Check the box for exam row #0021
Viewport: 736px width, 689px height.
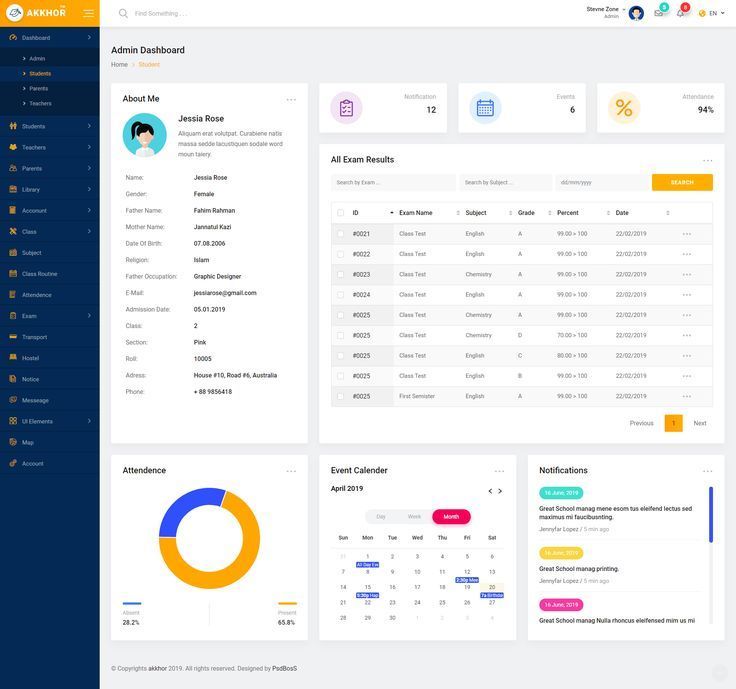[x=340, y=234]
